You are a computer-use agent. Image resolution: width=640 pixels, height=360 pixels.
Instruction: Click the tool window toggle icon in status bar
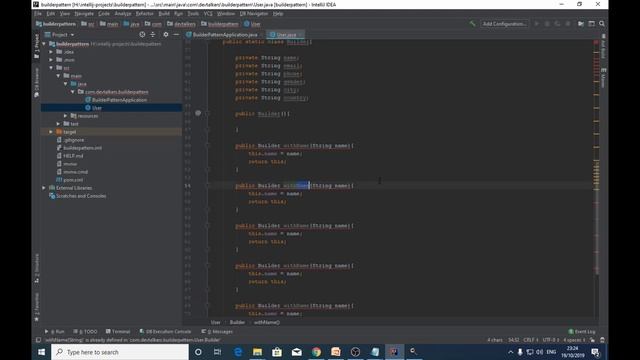tap(38, 340)
